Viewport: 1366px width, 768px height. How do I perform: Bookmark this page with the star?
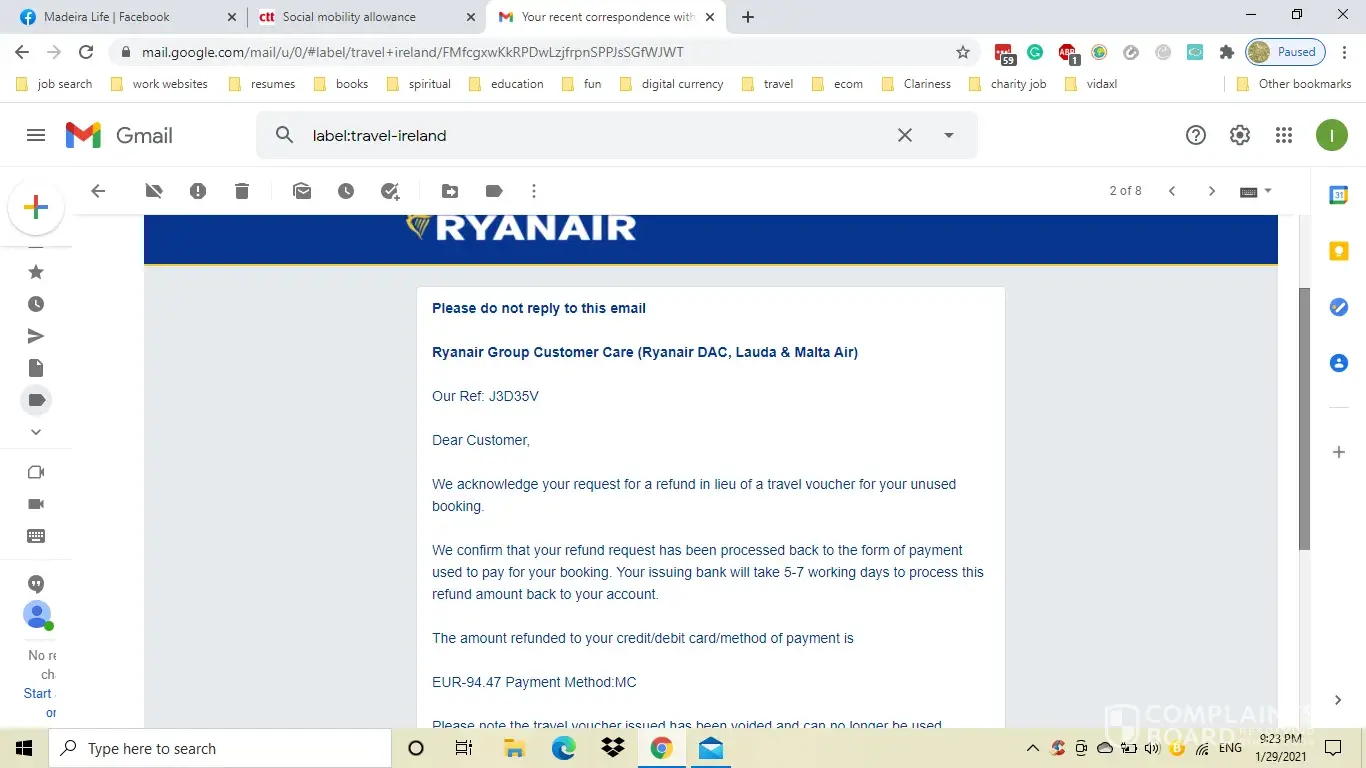[x=963, y=52]
